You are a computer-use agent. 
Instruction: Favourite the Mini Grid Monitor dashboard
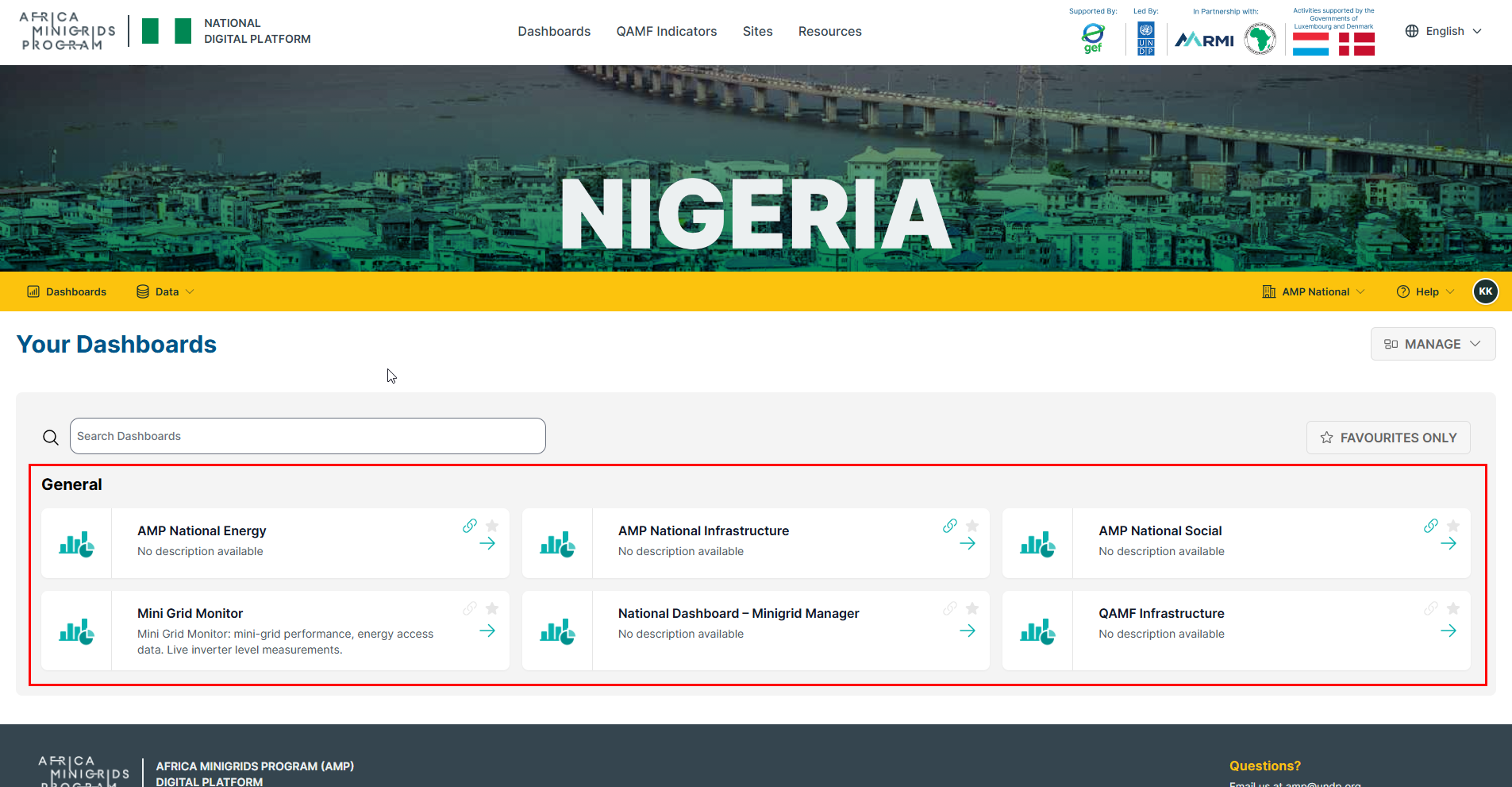(492, 608)
